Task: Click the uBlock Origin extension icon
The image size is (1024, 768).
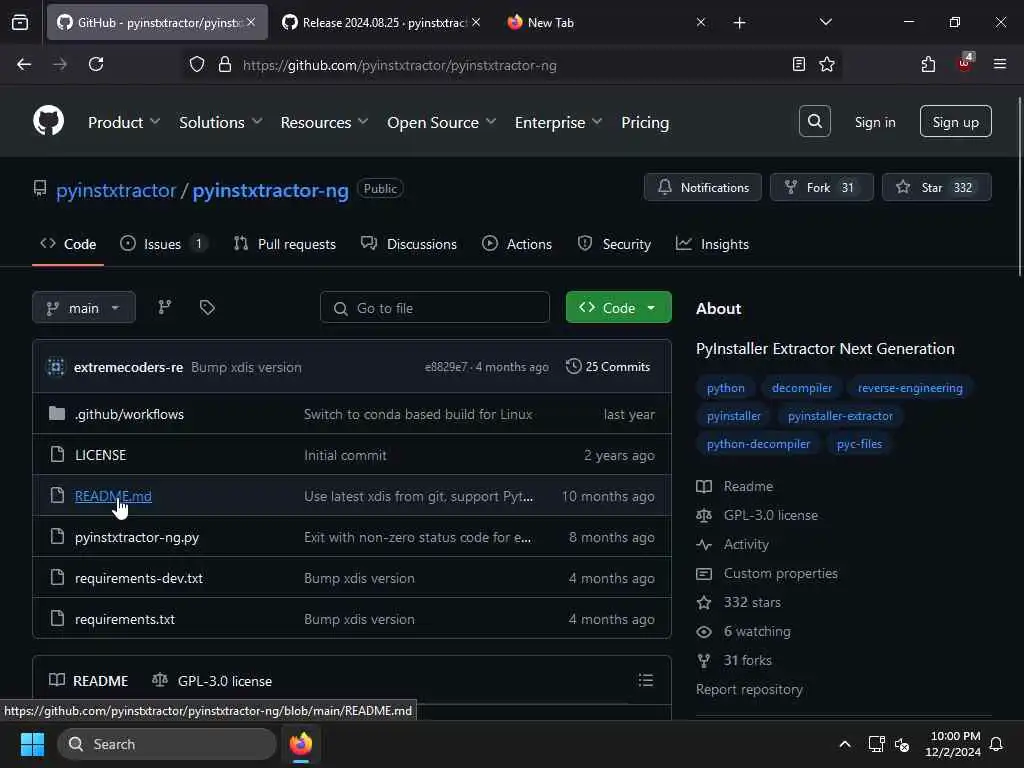Action: click(x=965, y=63)
